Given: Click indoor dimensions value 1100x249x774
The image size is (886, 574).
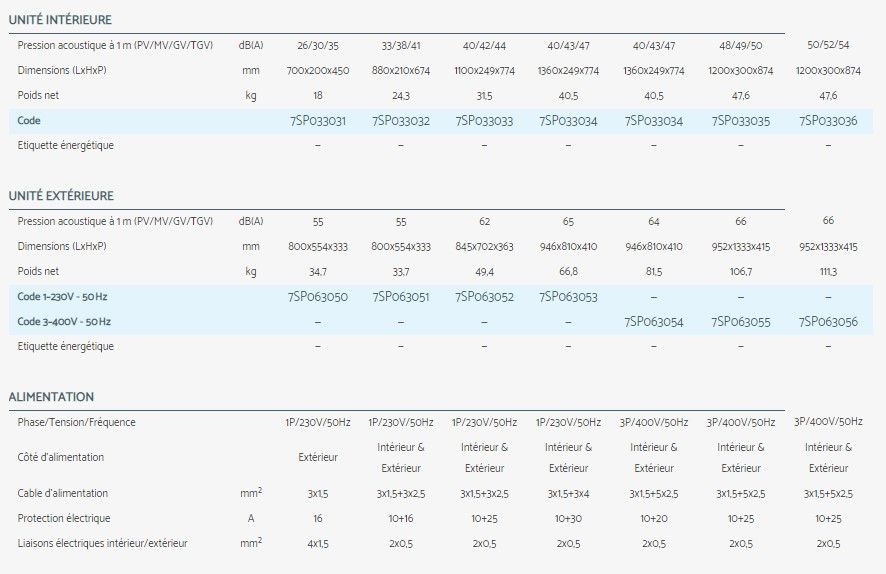Looking at the screenshot, I should (x=484, y=71).
